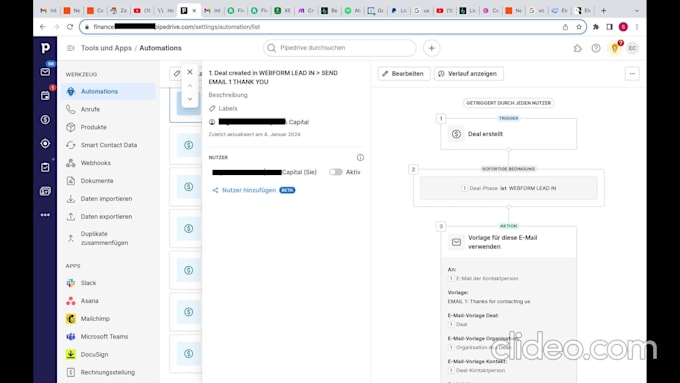The height and width of the screenshot is (383, 680).
Task: Open the EC account avatar menu
Action: tap(632, 48)
